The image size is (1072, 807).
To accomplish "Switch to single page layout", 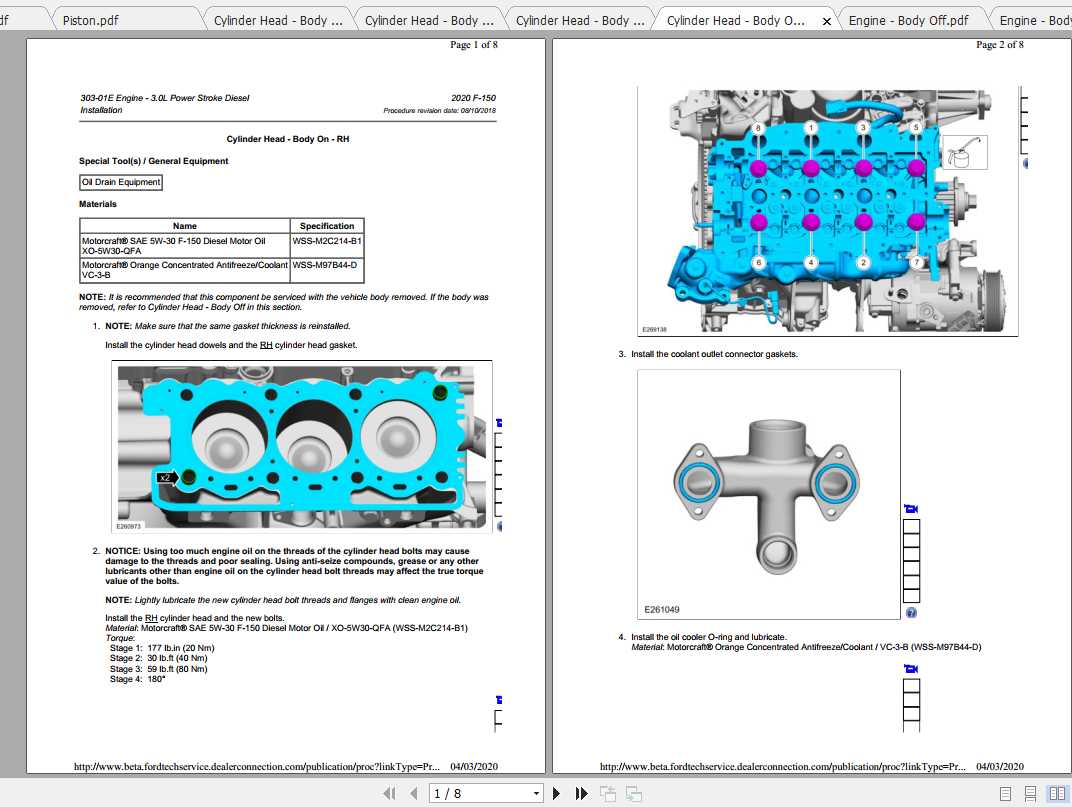I will [x=1005, y=794].
